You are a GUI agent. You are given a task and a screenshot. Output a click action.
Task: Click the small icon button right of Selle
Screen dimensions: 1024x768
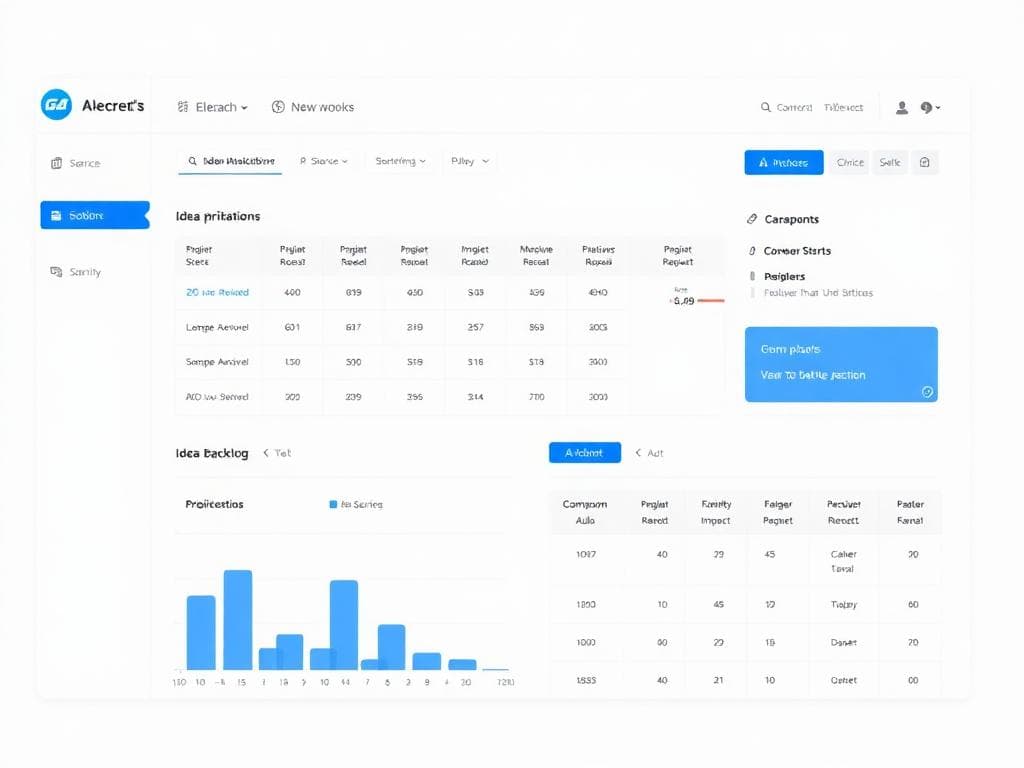926,162
